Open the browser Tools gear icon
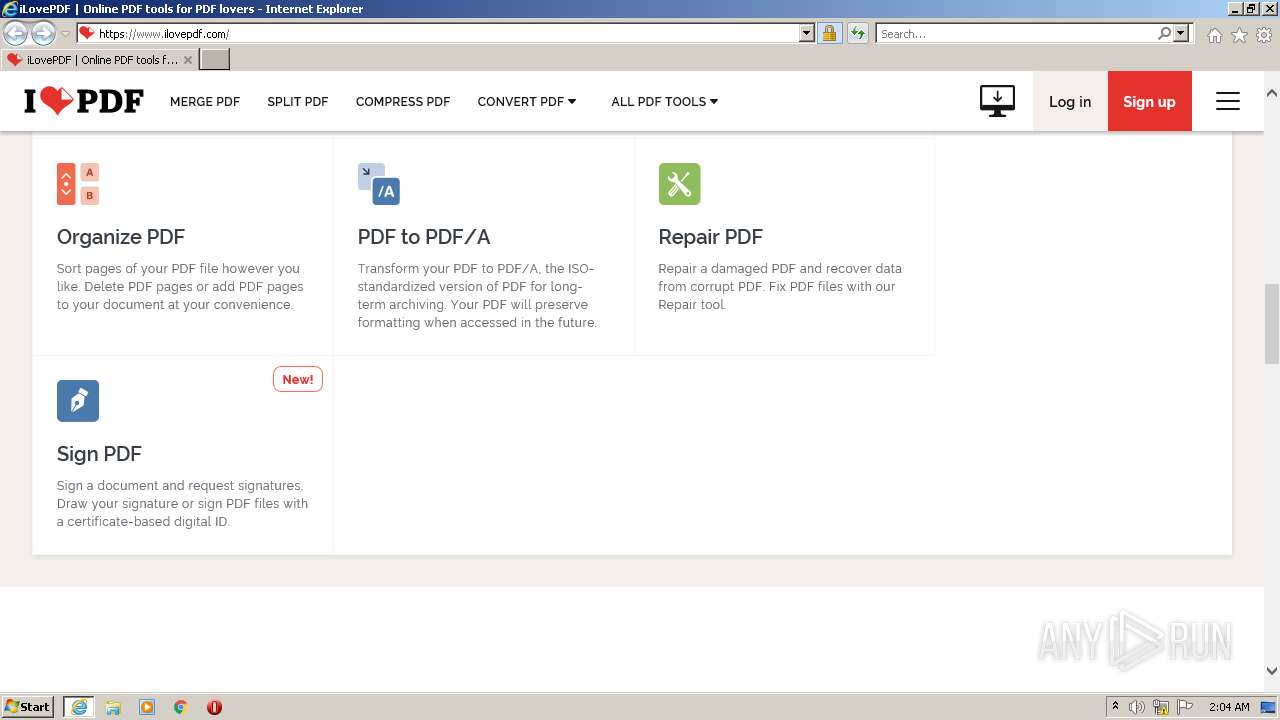Image resolution: width=1280 pixels, height=720 pixels. coord(1264,35)
